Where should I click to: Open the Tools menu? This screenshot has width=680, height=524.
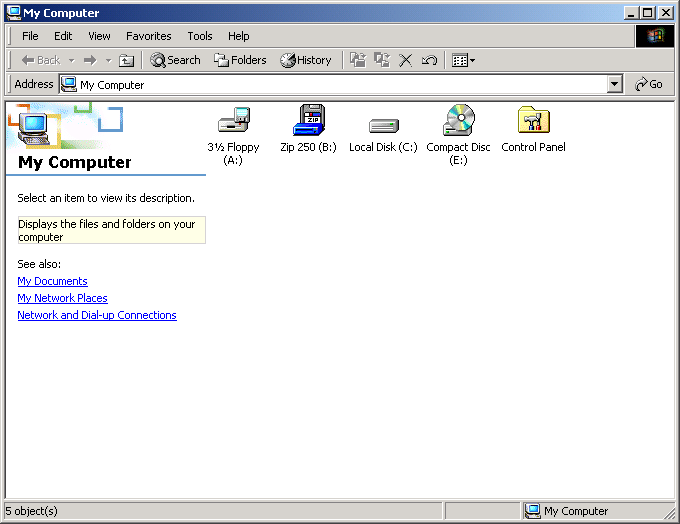(200, 36)
